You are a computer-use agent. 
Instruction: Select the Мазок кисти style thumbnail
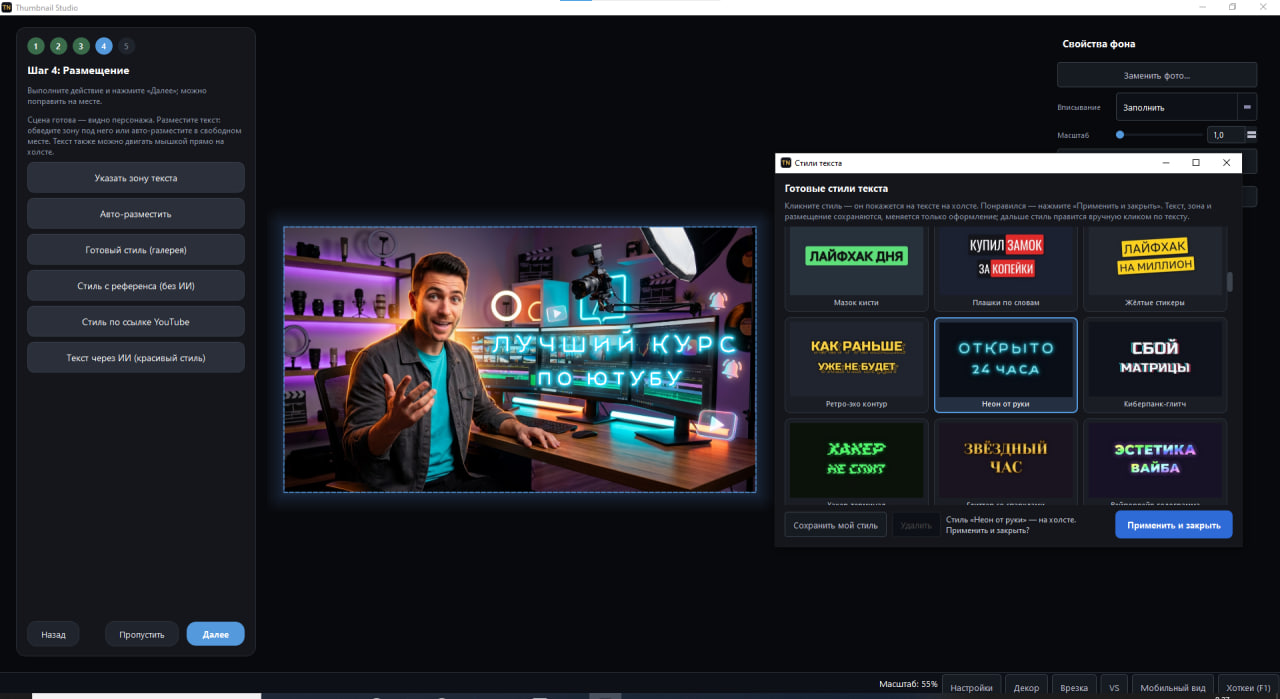[856, 266]
